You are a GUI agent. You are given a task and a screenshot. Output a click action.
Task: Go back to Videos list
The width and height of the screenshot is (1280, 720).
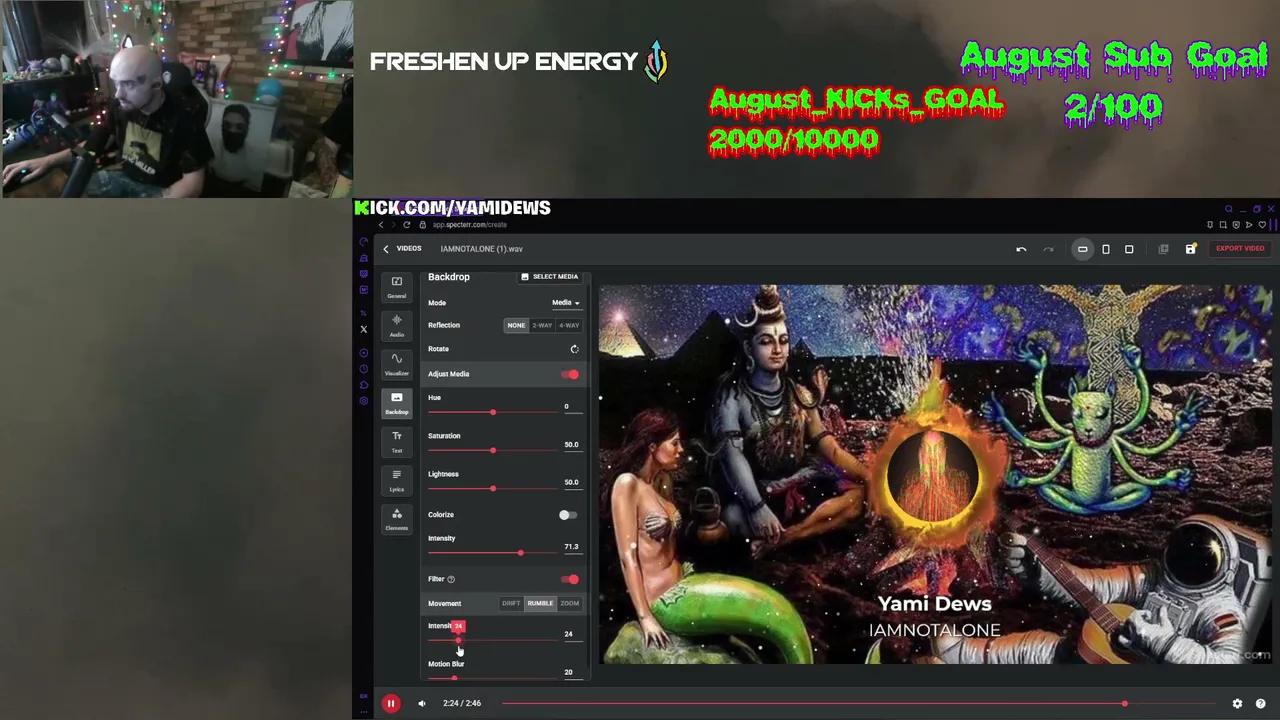click(402, 249)
